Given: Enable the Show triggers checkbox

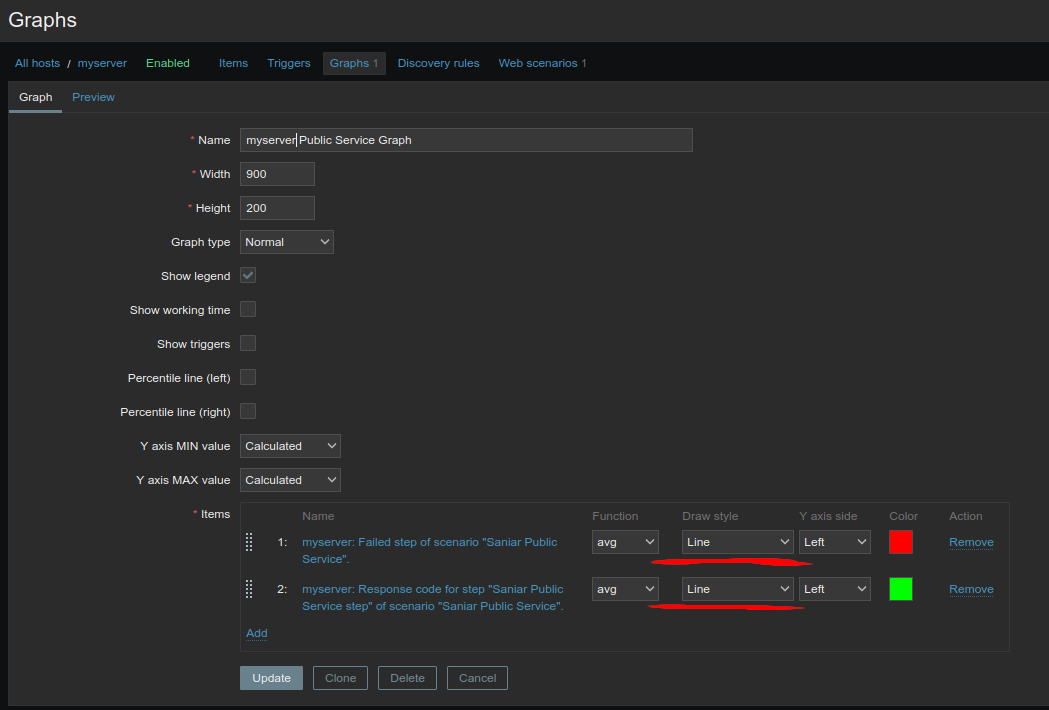Looking at the screenshot, I should point(248,344).
